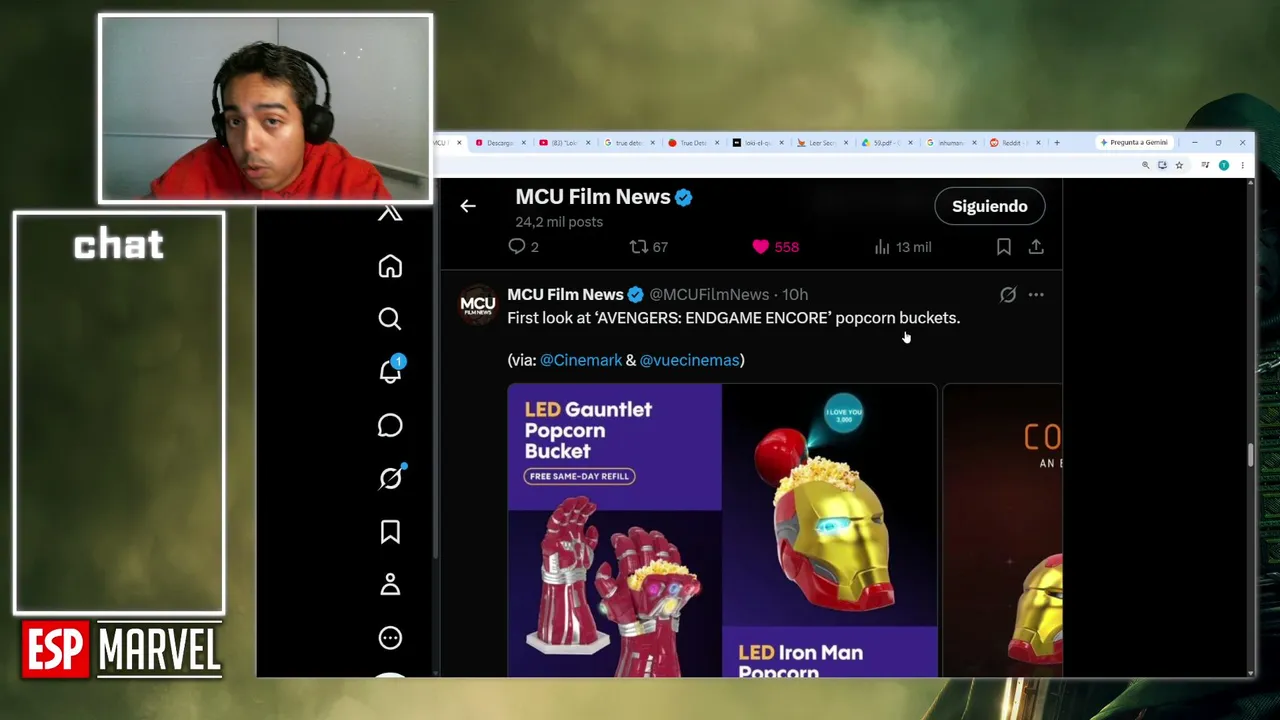Viewport: 1280px width, 720px height.
Task: Share the post using the upload arrow icon
Action: [x=1036, y=247]
